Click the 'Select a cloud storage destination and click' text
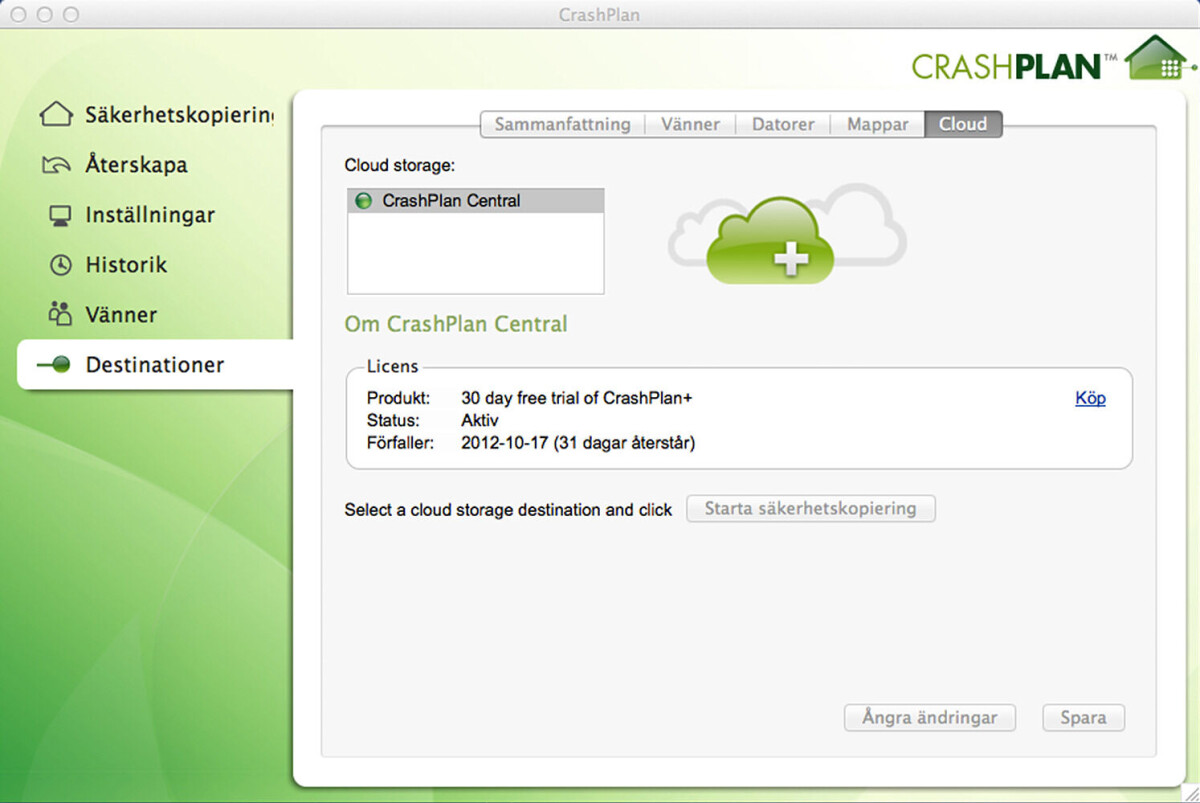1200x803 pixels. pos(508,510)
